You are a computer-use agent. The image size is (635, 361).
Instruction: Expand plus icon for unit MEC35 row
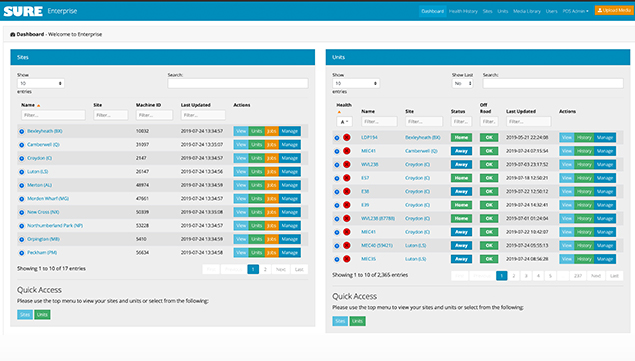(x=337, y=259)
